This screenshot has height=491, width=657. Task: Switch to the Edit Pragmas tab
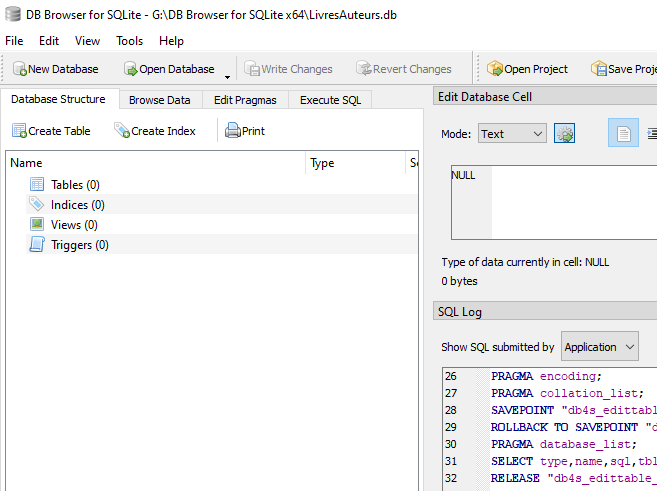coord(245,100)
